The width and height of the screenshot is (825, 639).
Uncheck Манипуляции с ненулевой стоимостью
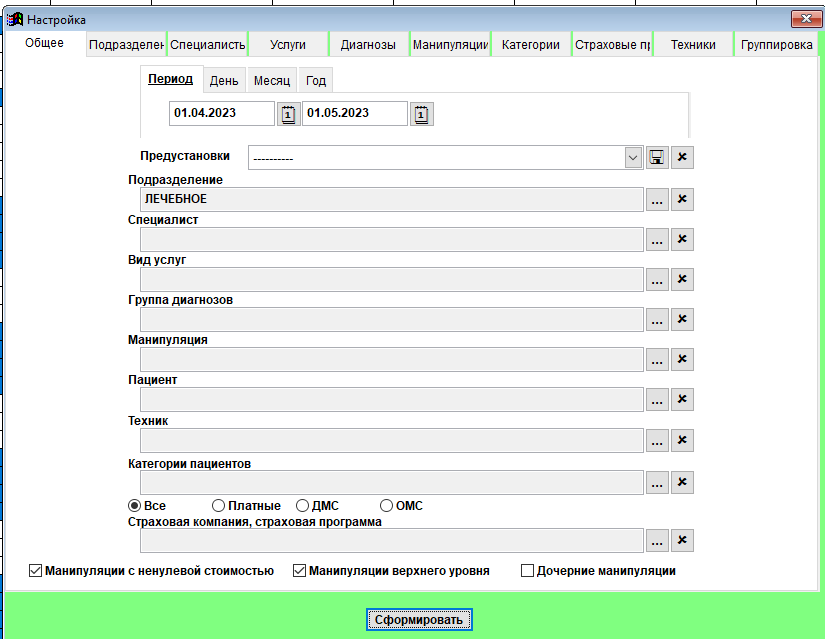(37, 571)
